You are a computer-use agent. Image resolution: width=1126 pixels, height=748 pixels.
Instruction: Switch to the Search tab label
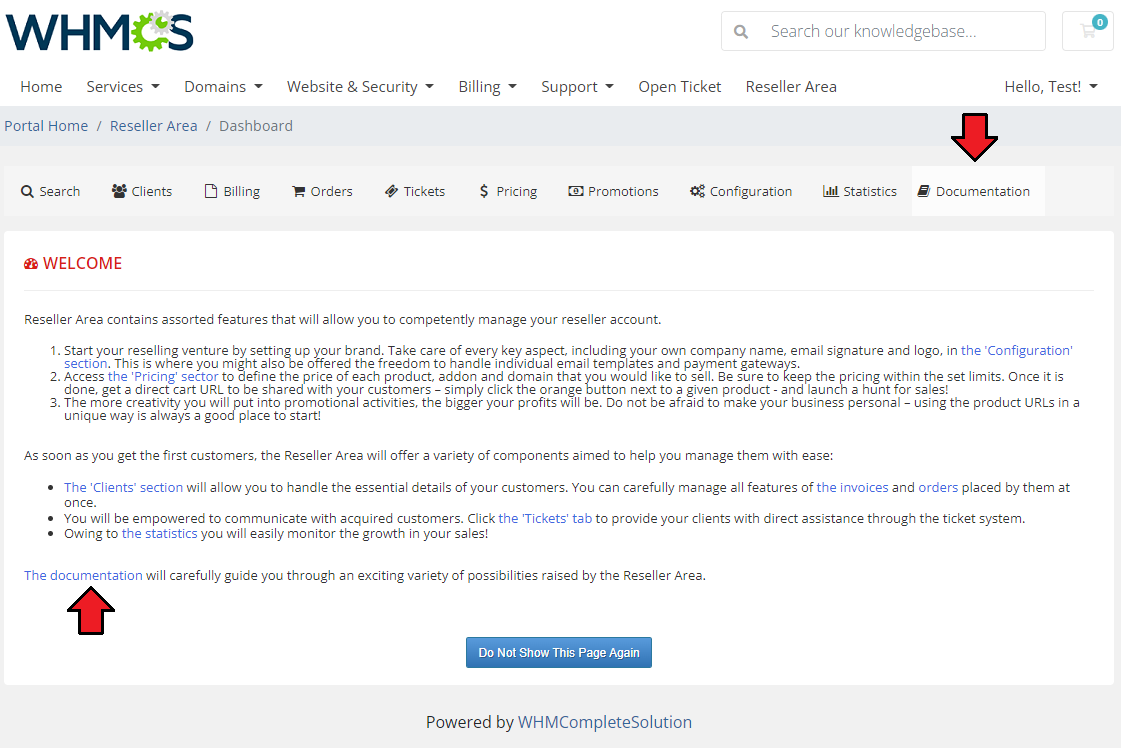60,192
